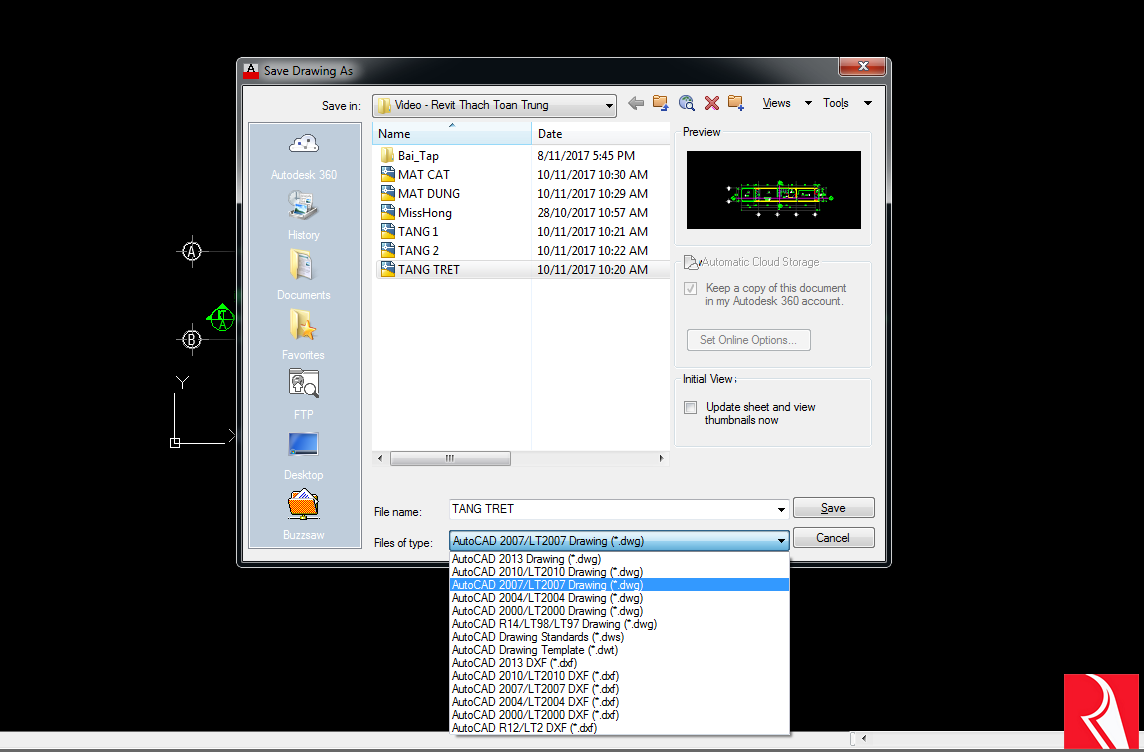Click the MAT CAT file icon

point(387,174)
